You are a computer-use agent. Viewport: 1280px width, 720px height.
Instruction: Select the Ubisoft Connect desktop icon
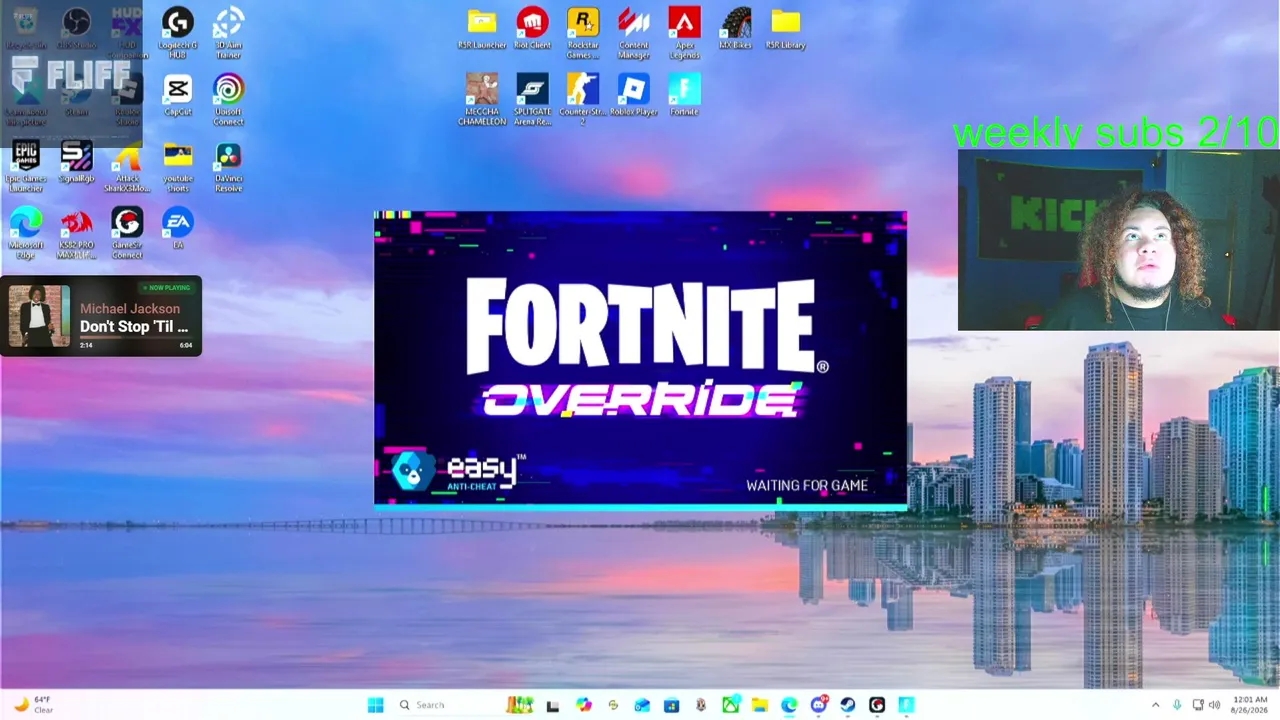[x=228, y=99]
